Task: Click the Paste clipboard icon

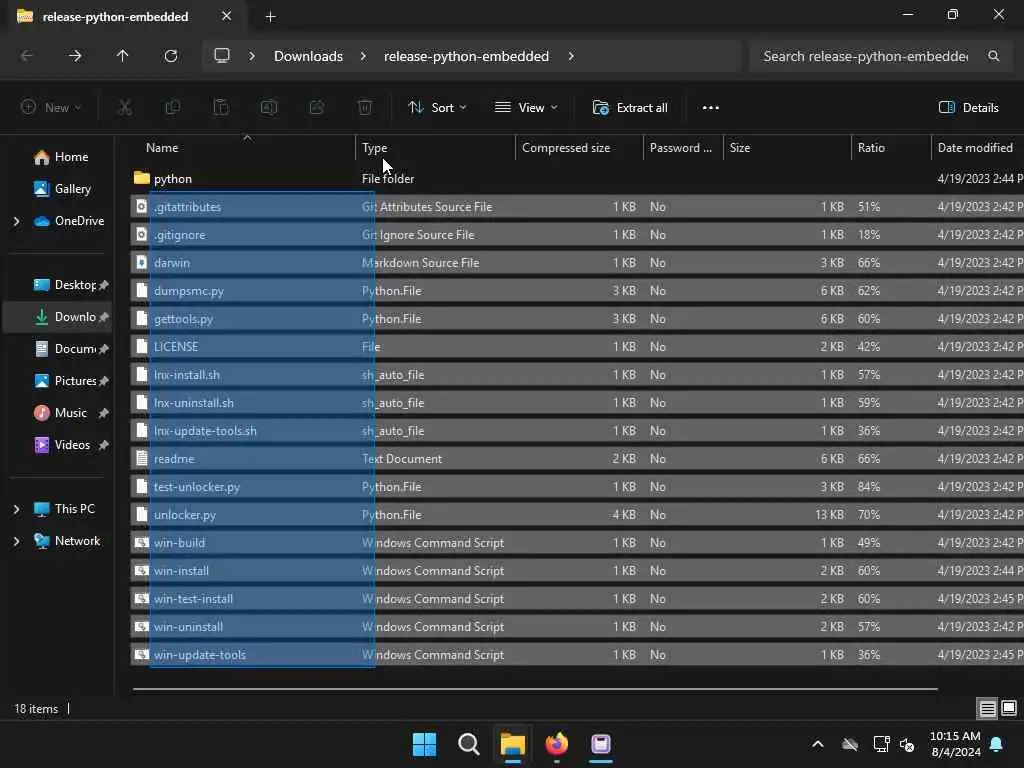Action: 221,108
